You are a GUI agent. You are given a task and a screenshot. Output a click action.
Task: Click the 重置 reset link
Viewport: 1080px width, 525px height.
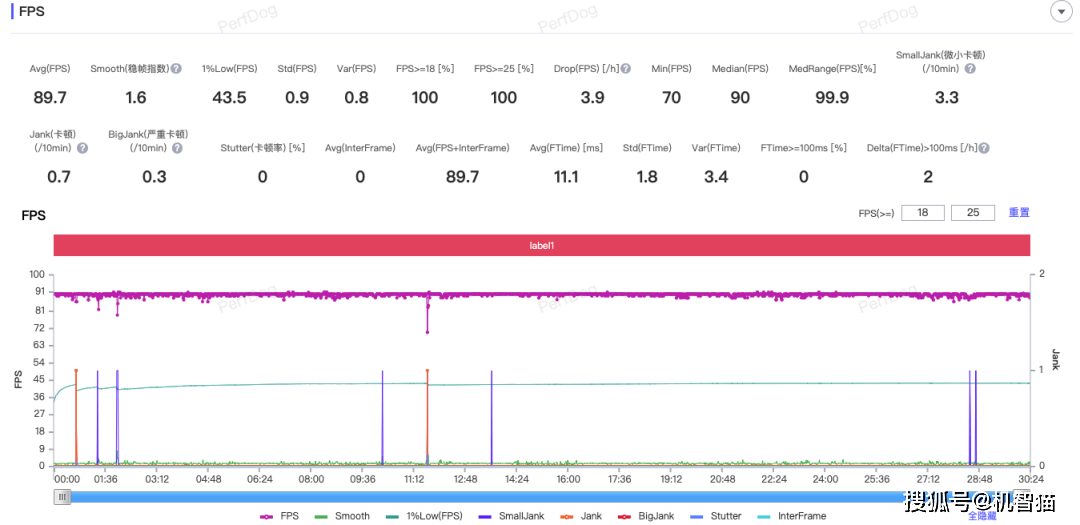[1018, 213]
